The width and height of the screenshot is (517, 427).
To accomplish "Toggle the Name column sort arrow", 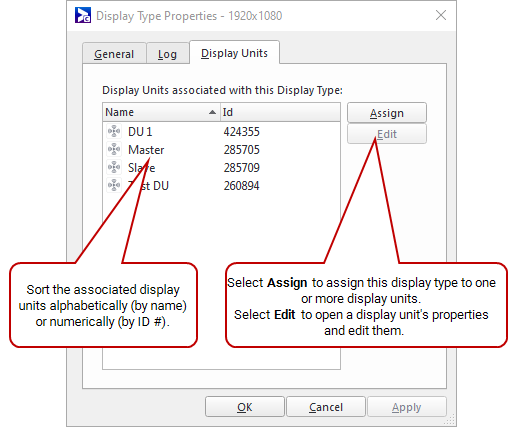I will click(212, 112).
